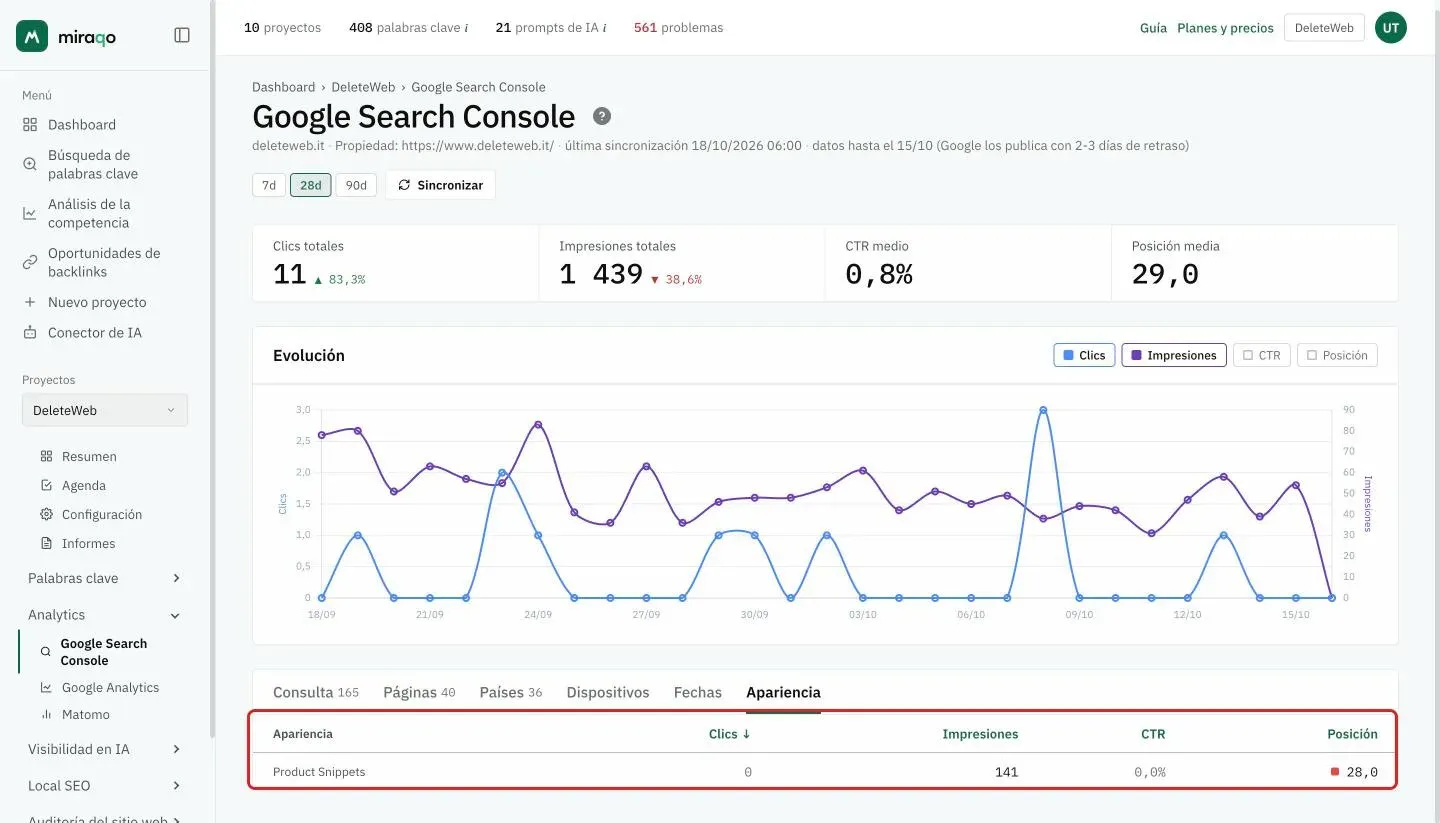The height and width of the screenshot is (823, 1440).
Task: Sort the table by Clics column
Action: pos(729,734)
